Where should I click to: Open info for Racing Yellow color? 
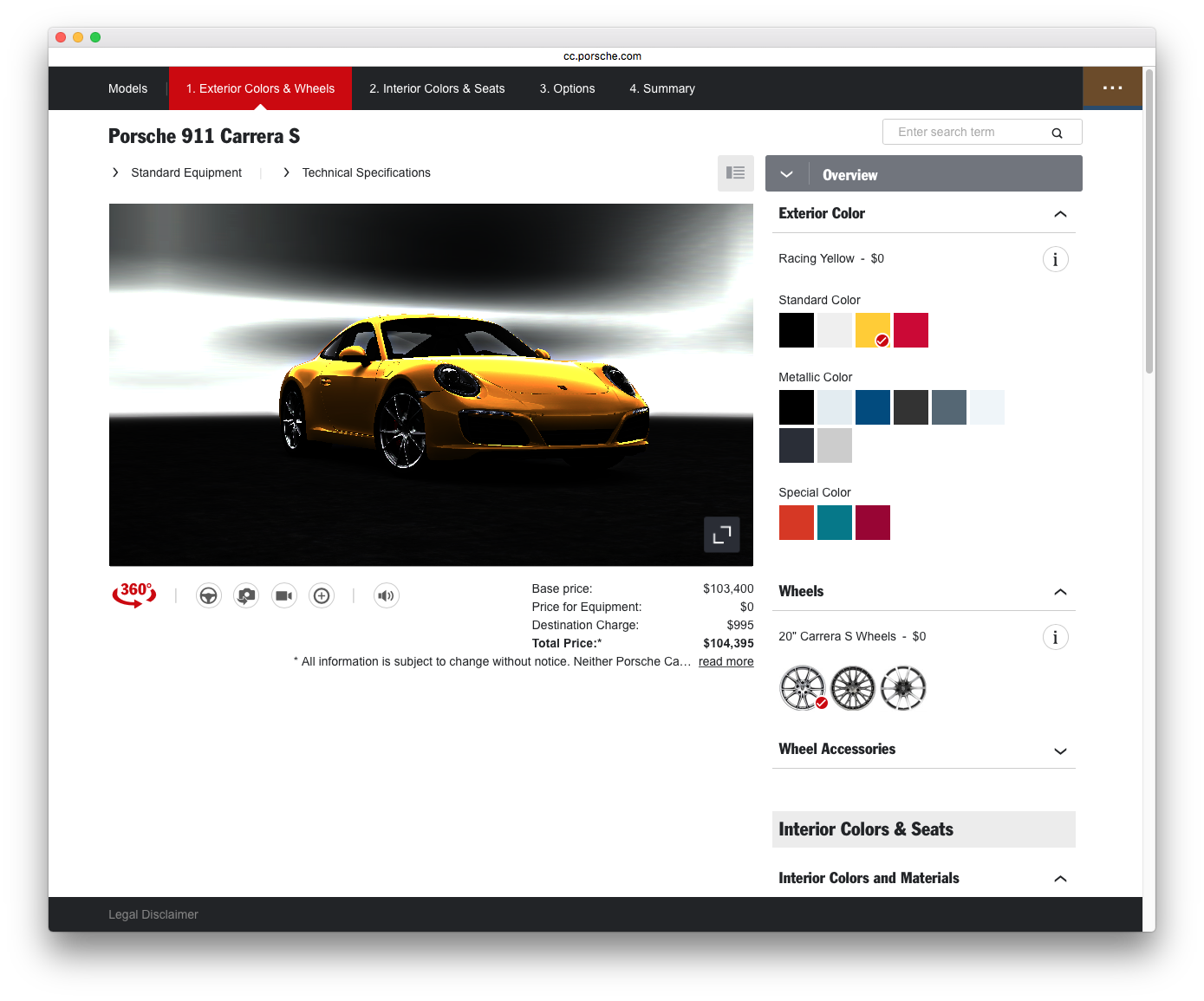click(x=1055, y=259)
